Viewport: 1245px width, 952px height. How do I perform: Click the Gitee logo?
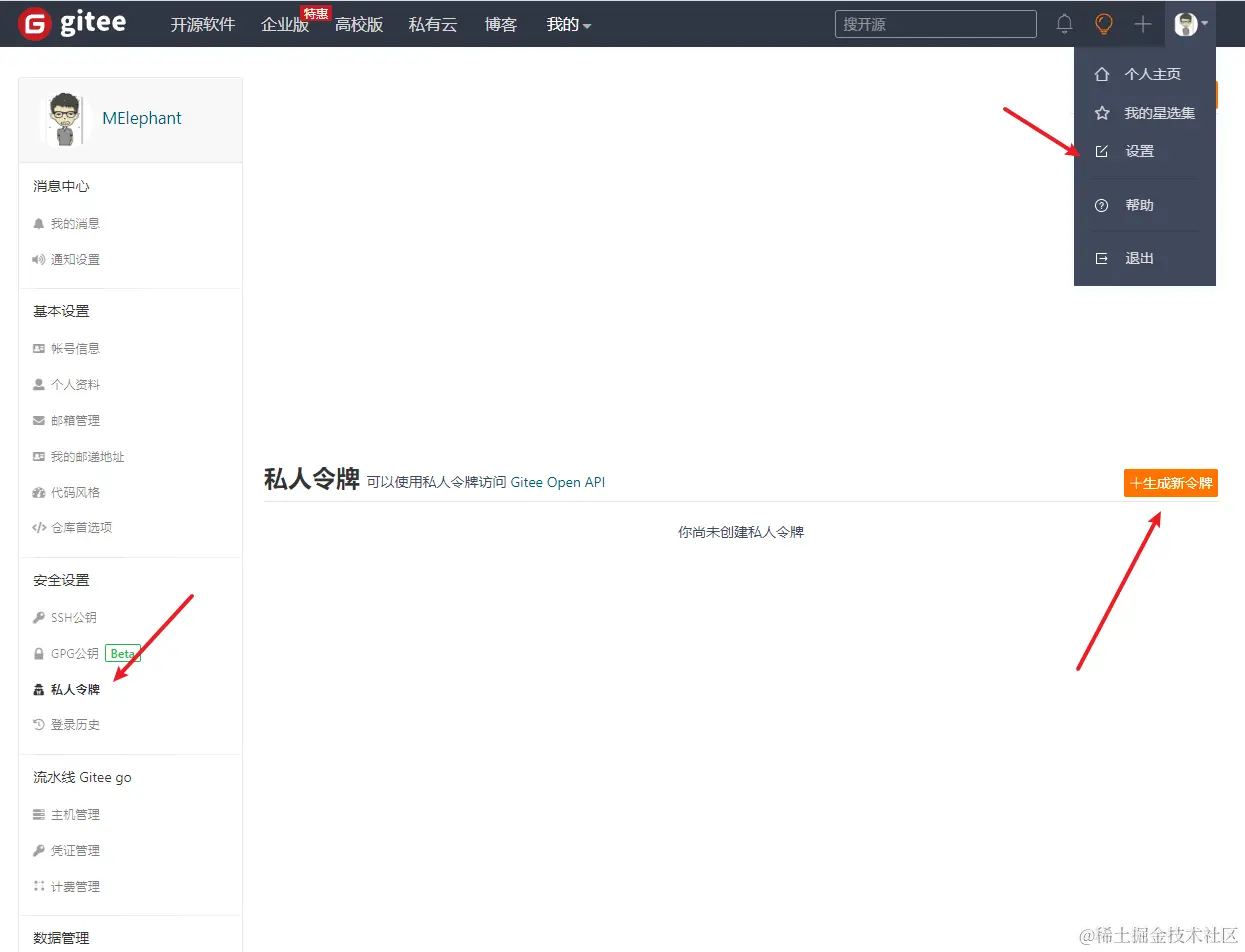[72, 23]
